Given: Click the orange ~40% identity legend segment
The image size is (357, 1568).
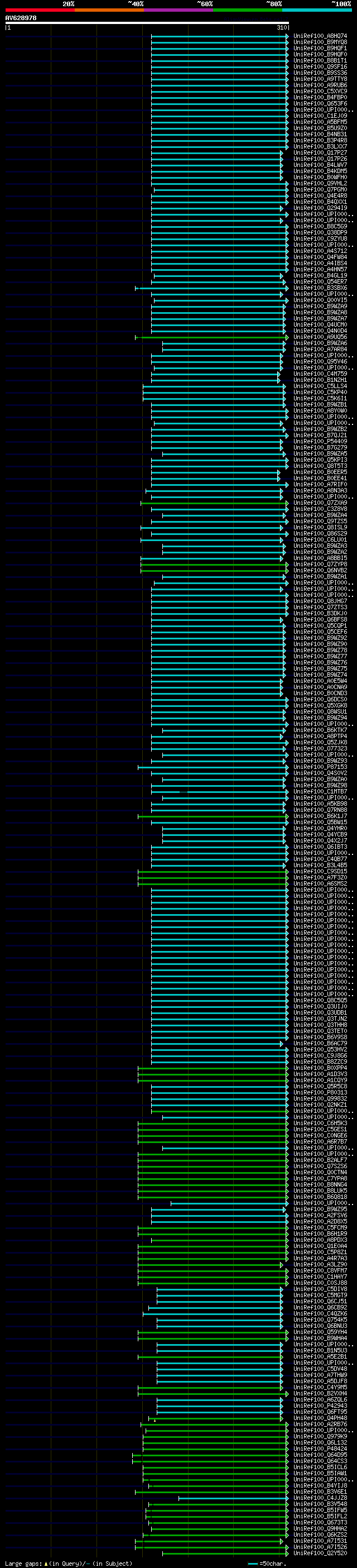Looking at the screenshot, I should tap(109, 11).
